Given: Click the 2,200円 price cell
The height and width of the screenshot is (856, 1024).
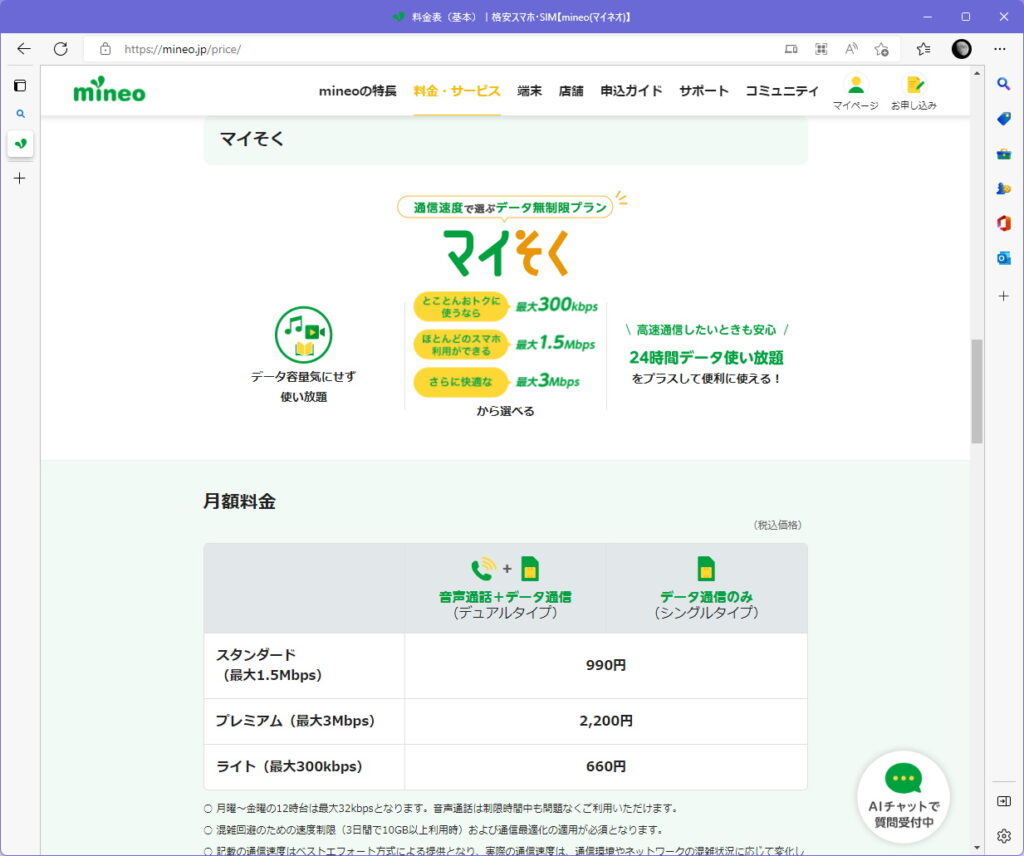Looking at the screenshot, I should [605, 721].
